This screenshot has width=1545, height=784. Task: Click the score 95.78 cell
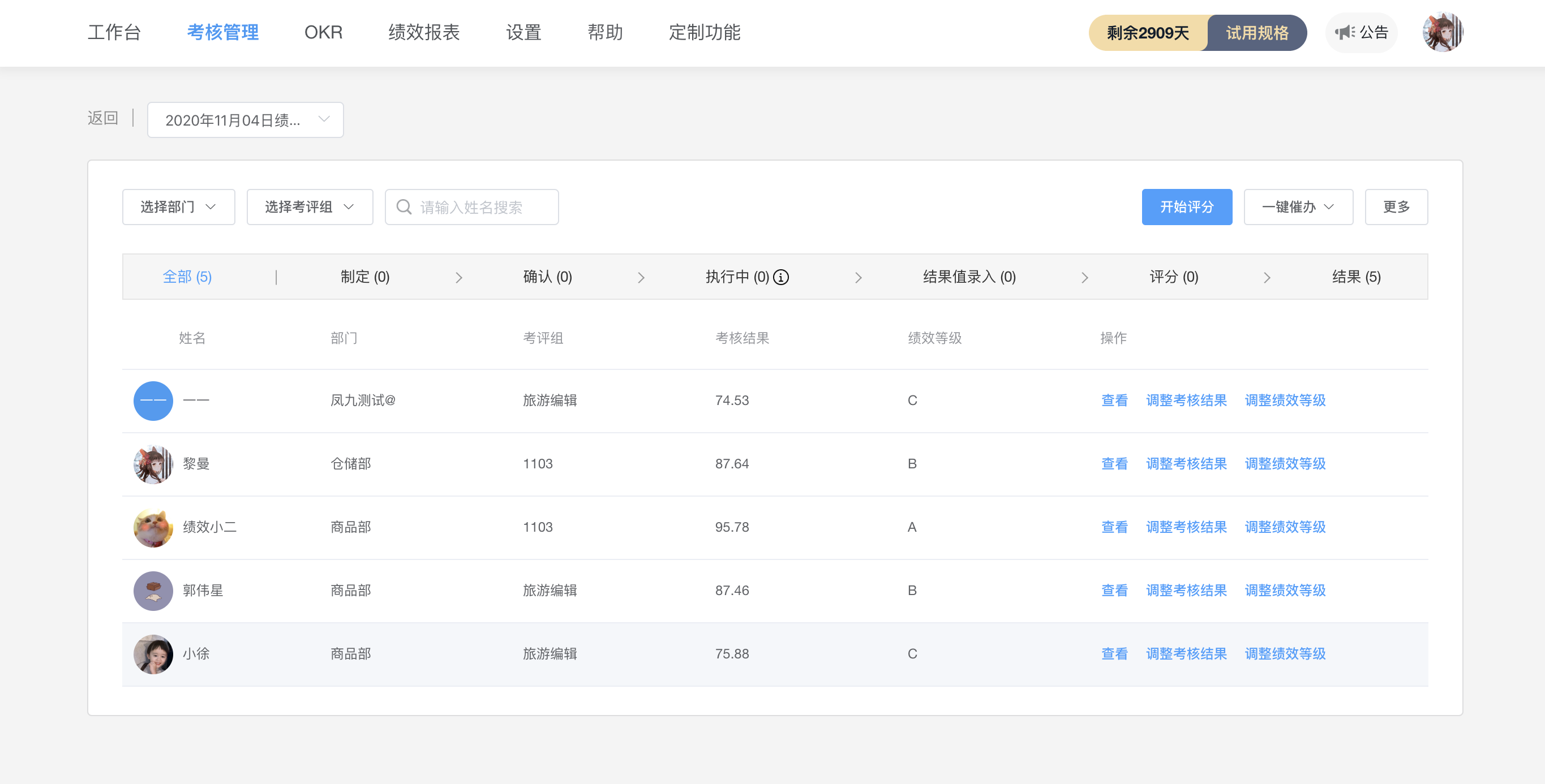pyautogui.click(x=732, y=527)
